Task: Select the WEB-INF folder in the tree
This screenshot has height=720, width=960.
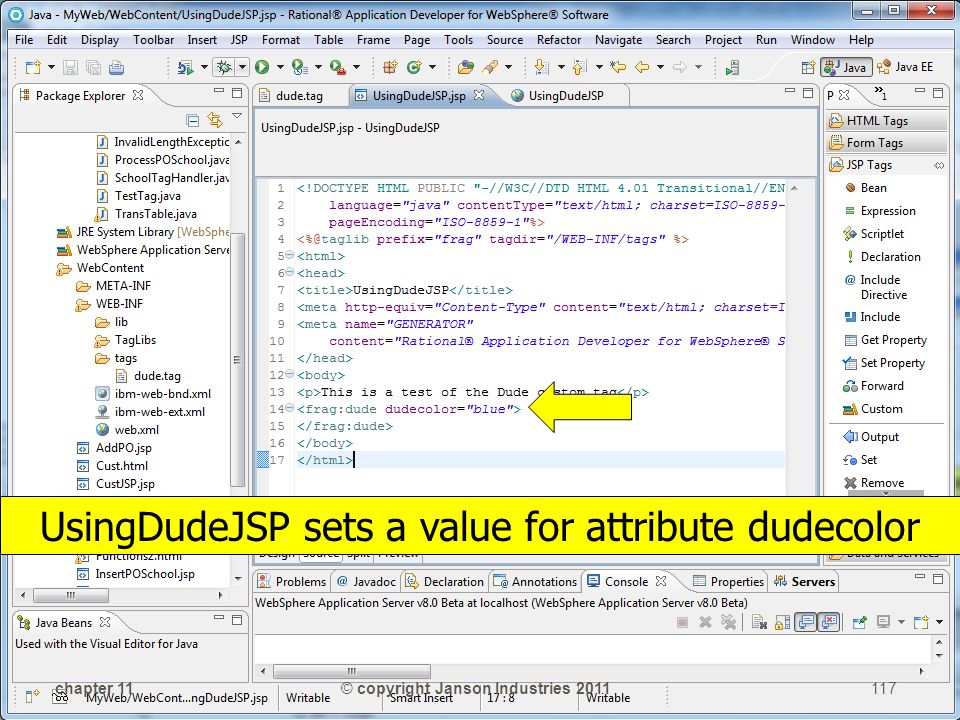Action: [110, 304]
